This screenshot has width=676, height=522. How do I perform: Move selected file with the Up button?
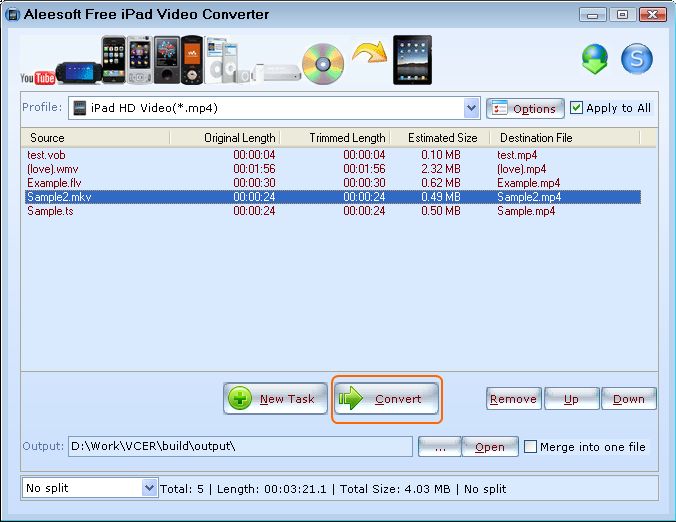coord(572,399)
